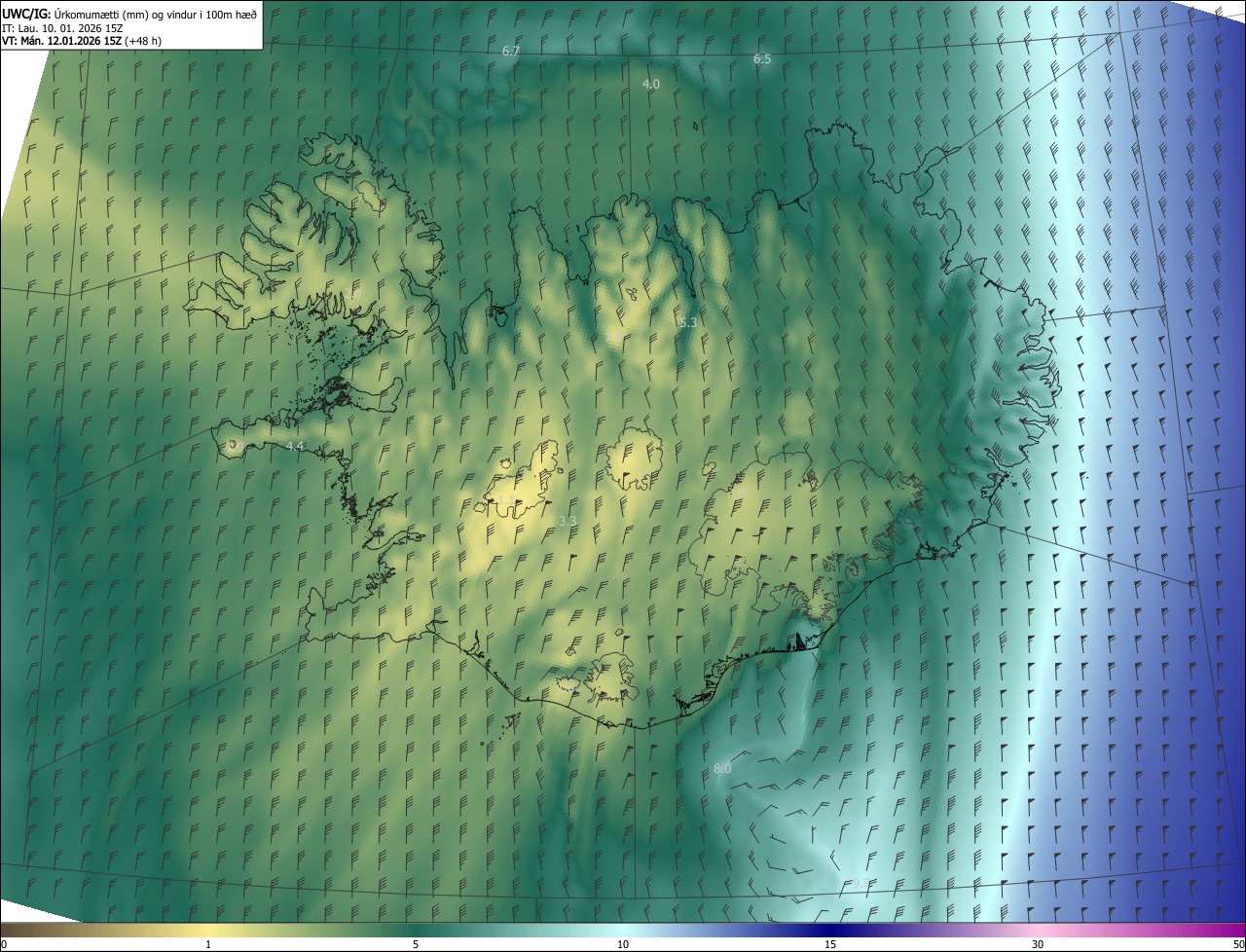
Task: Click the 4.4 value label near Snæfellsnes
Action: 295,446
